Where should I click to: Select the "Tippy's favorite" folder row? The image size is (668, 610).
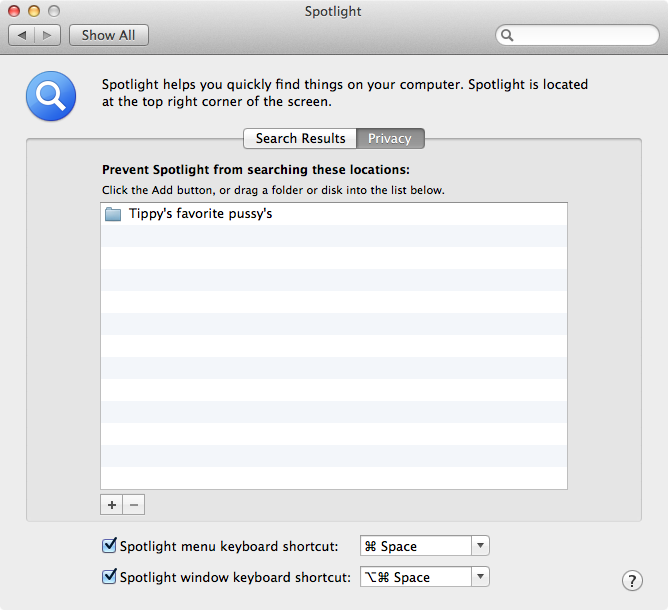(334, 214)
